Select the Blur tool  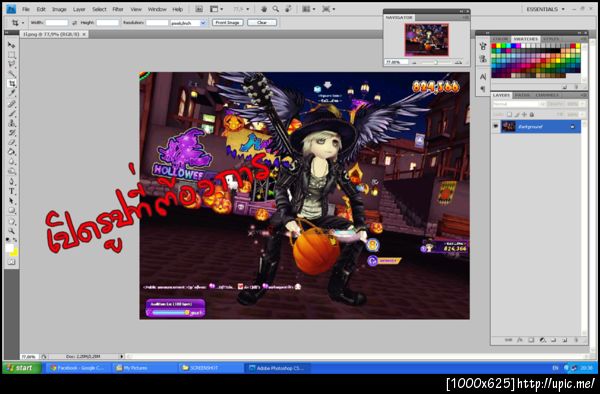pyautogui.click(x=11, y=161)
